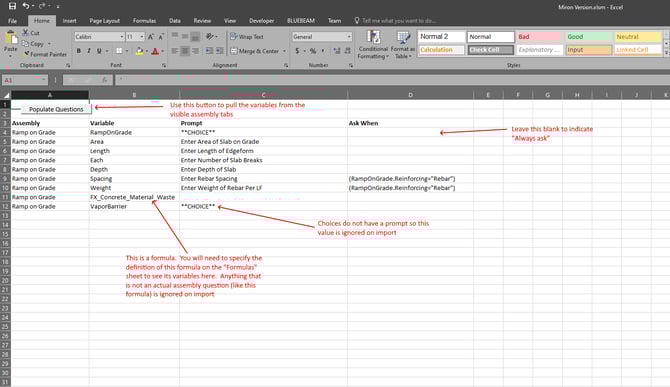The image size is (670, 387).
Task: Apply the Normal 2 cell style
Action: (441, 37)
